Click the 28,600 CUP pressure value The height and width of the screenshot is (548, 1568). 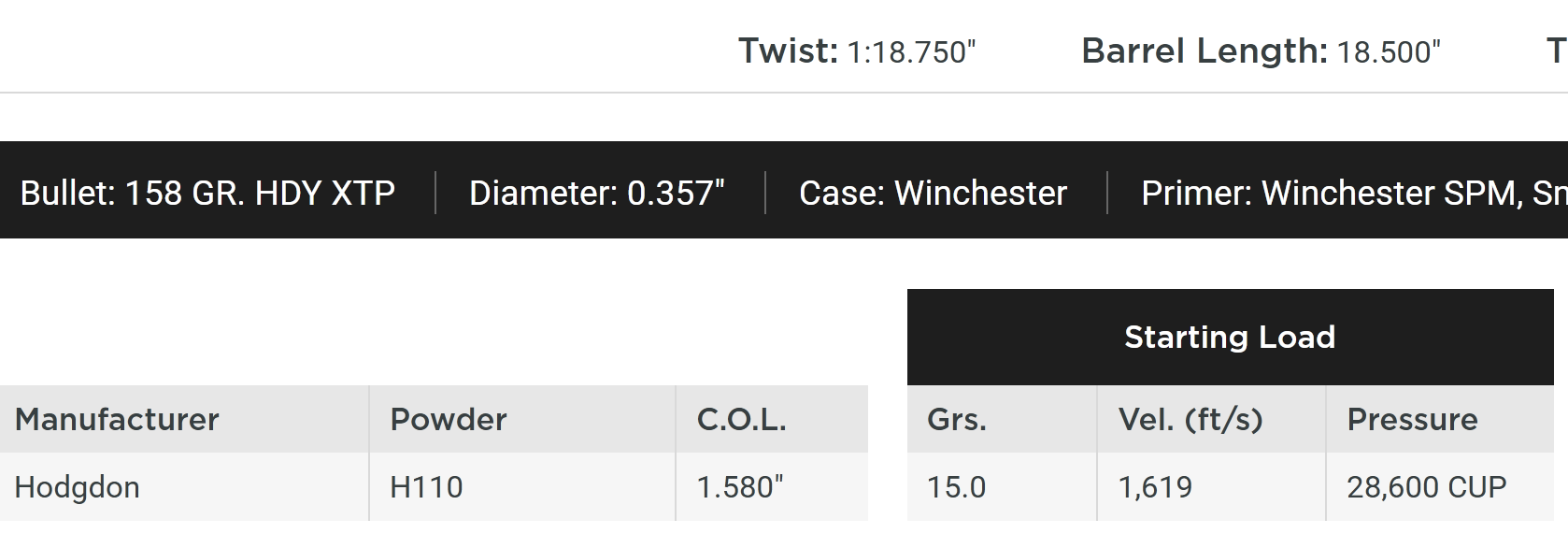coord(1426,487)
